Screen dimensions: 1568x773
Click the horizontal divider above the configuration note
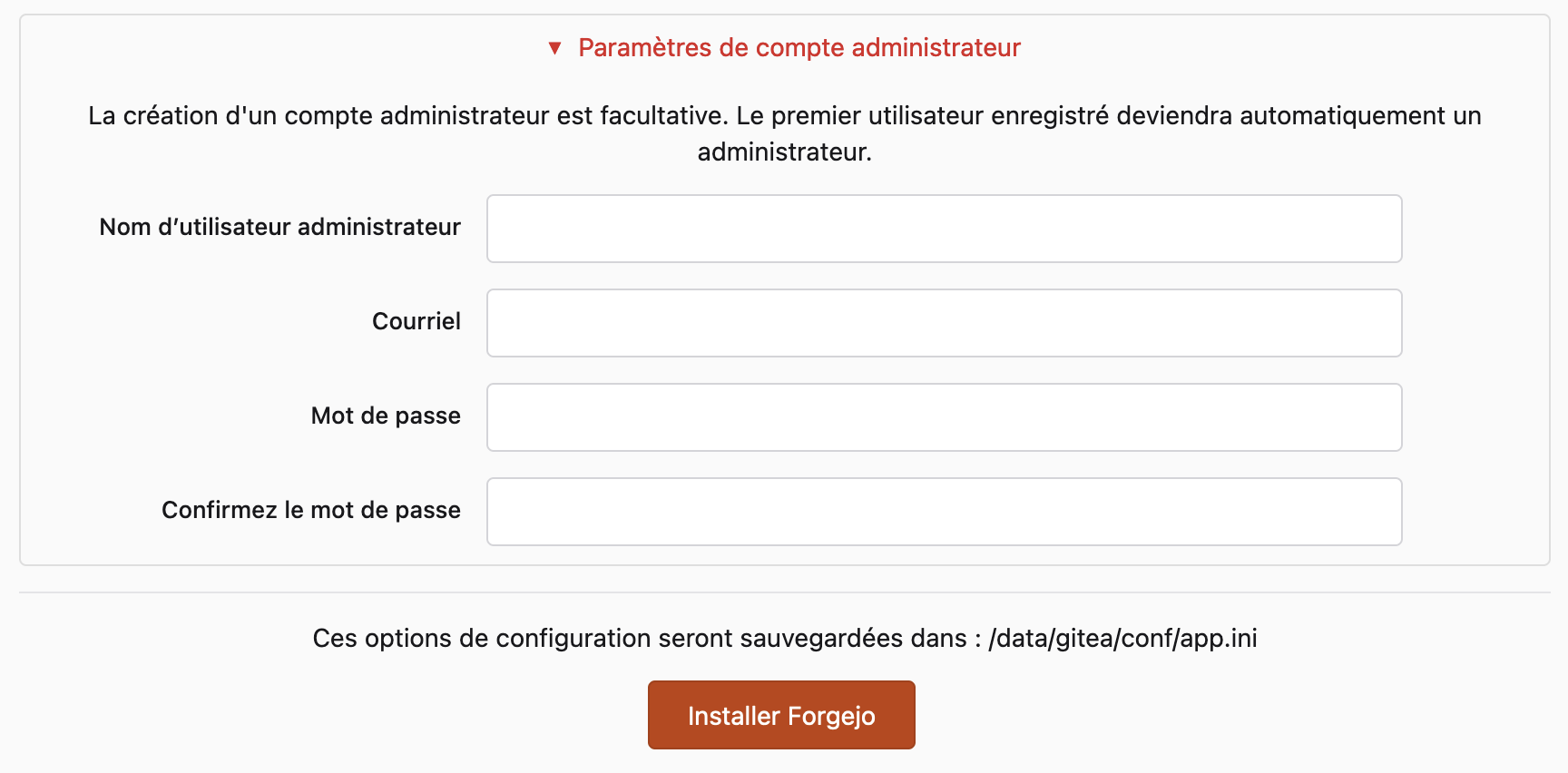click(784, 592)
